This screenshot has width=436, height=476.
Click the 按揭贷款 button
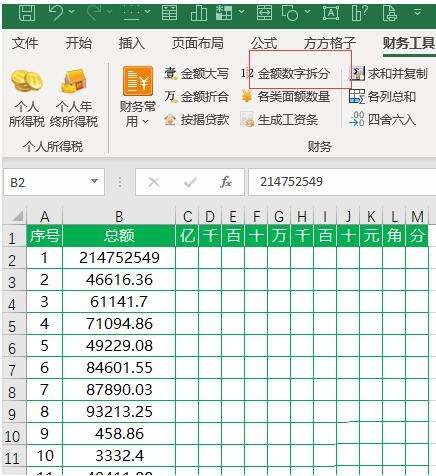click(x=196, y=120)
